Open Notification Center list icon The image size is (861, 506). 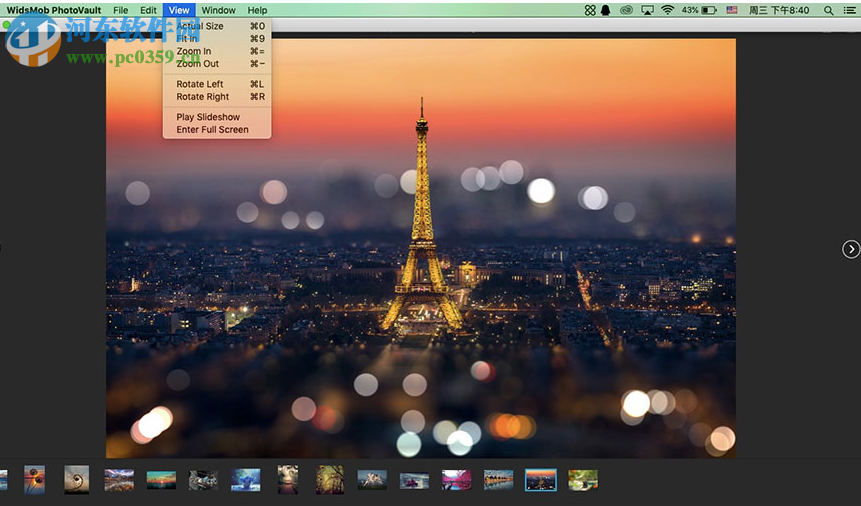point(849,10)
